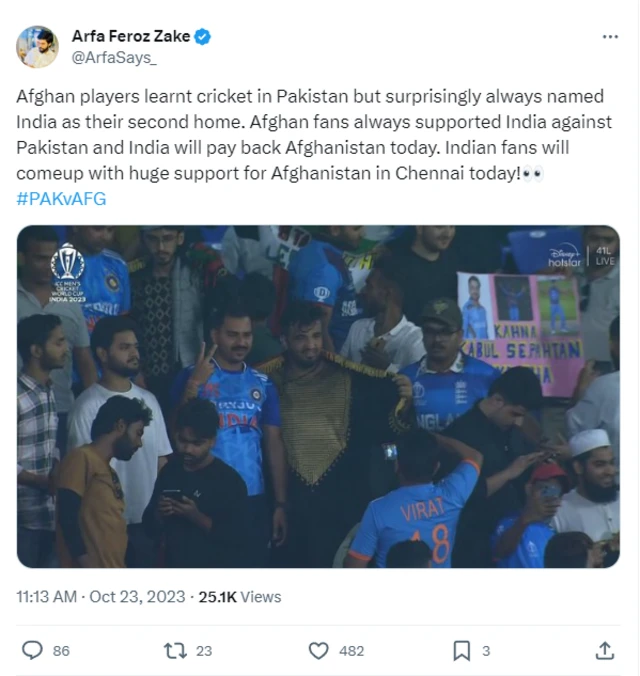The image size is (640, 676).
Task: Click the 482 likes count
Action: [x=351, y=650]
